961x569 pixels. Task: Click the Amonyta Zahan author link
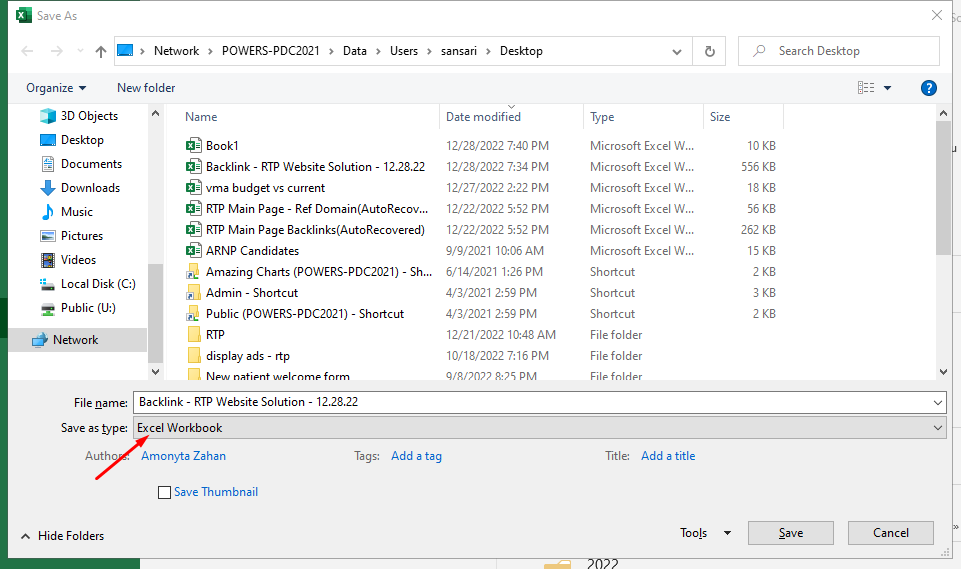point(183,456)
